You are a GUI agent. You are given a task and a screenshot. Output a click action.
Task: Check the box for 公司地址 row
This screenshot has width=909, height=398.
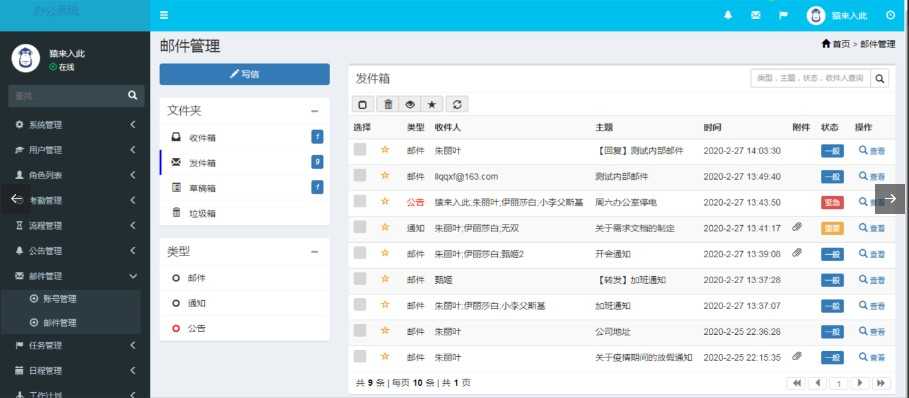tap(360, 330)
